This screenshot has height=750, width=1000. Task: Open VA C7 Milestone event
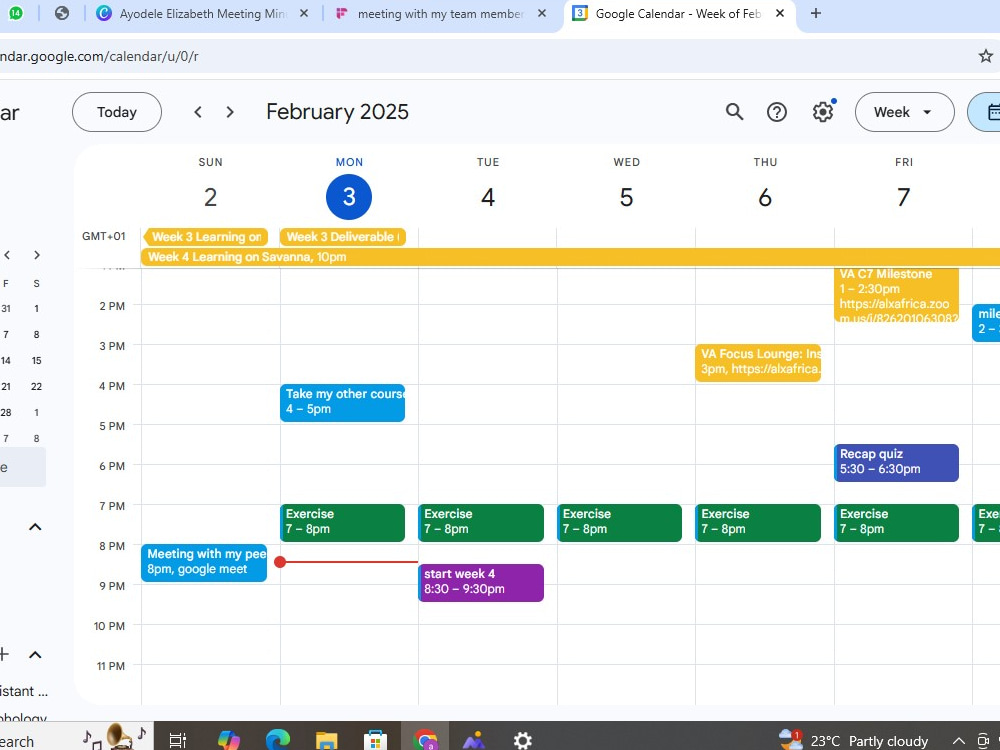896,295
